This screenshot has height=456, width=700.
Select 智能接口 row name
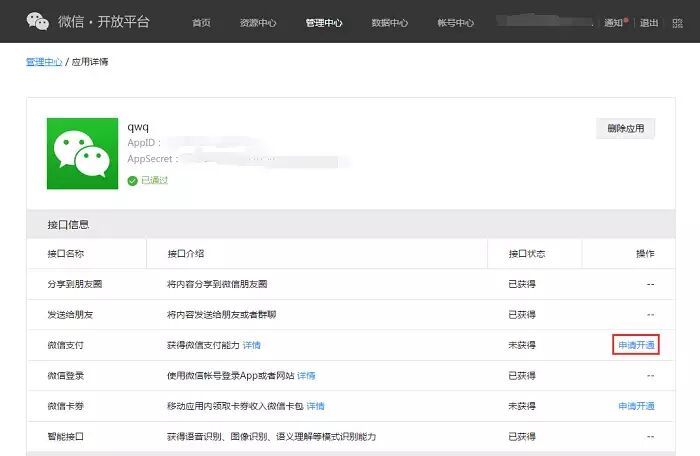pyautogui.click(x=66, y=436)
